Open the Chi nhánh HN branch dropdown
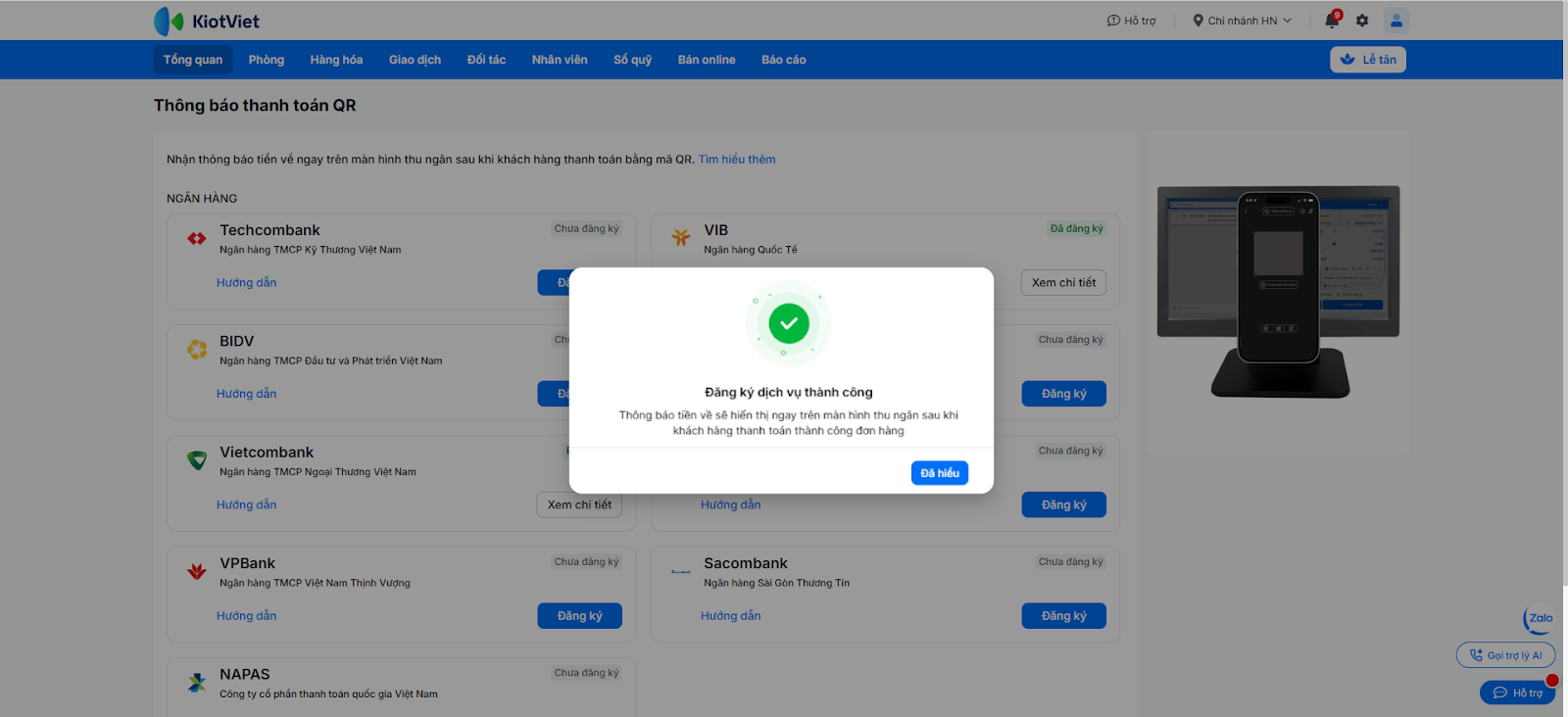The height and width of the screenshot is (717, 1568). tap(1243, 21)
